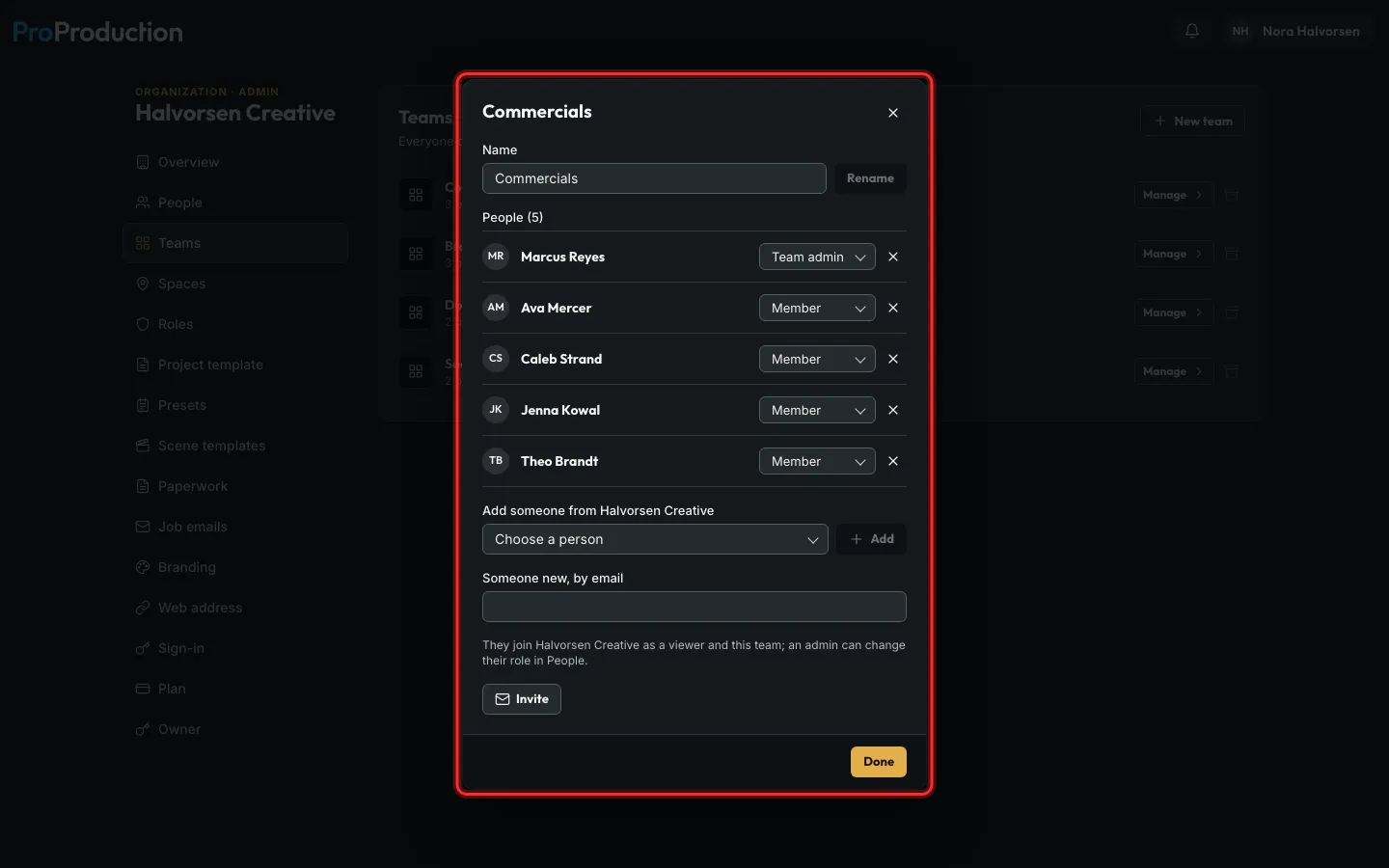Open Paperwork in the sidebar
The image size is (1389, 868).
[x=235, y=486]
